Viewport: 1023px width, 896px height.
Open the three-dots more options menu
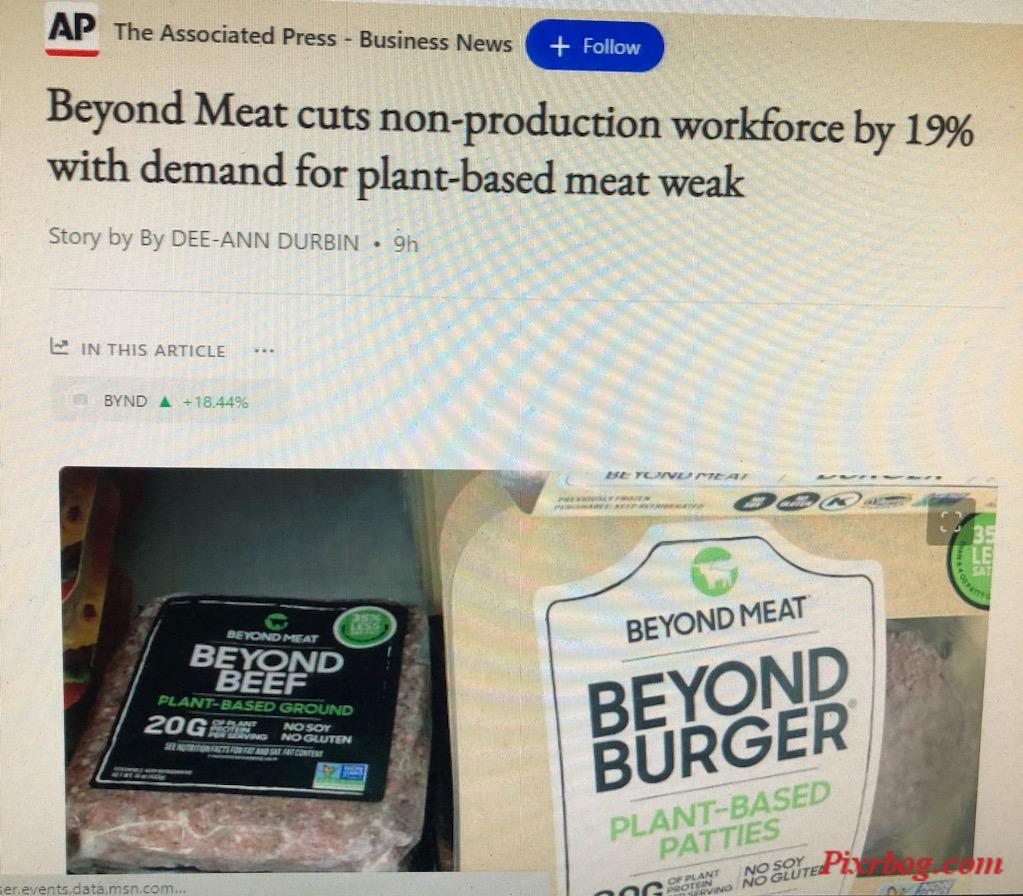pyautogui.click(x=264, y=351)
